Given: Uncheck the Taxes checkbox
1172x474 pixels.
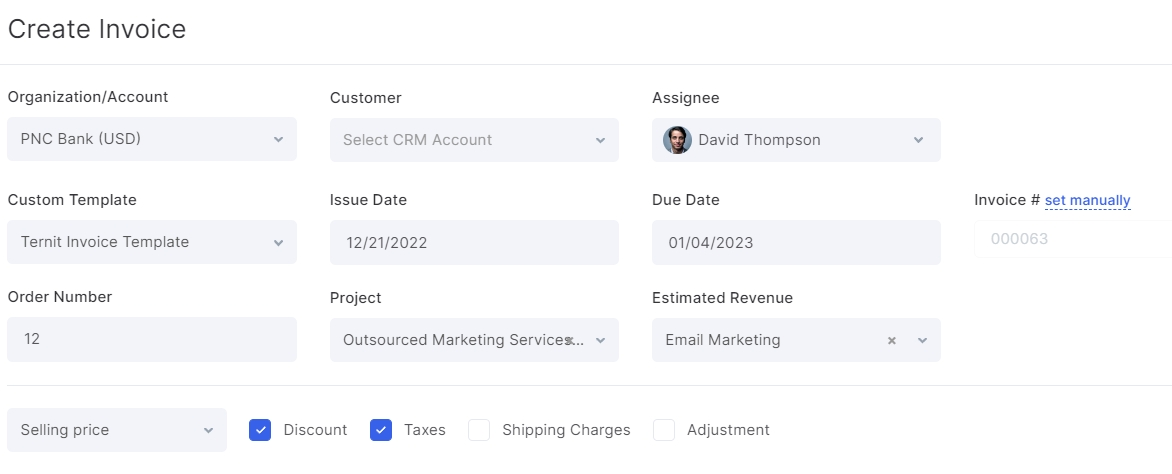Looking at the screenshot, I should click(x=381, y=430).
